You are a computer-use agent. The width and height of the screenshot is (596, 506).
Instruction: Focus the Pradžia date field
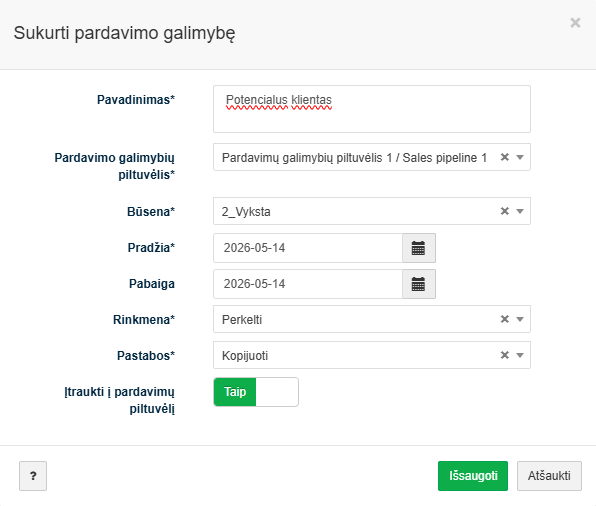pyautogui.click(x=308, y=248)
